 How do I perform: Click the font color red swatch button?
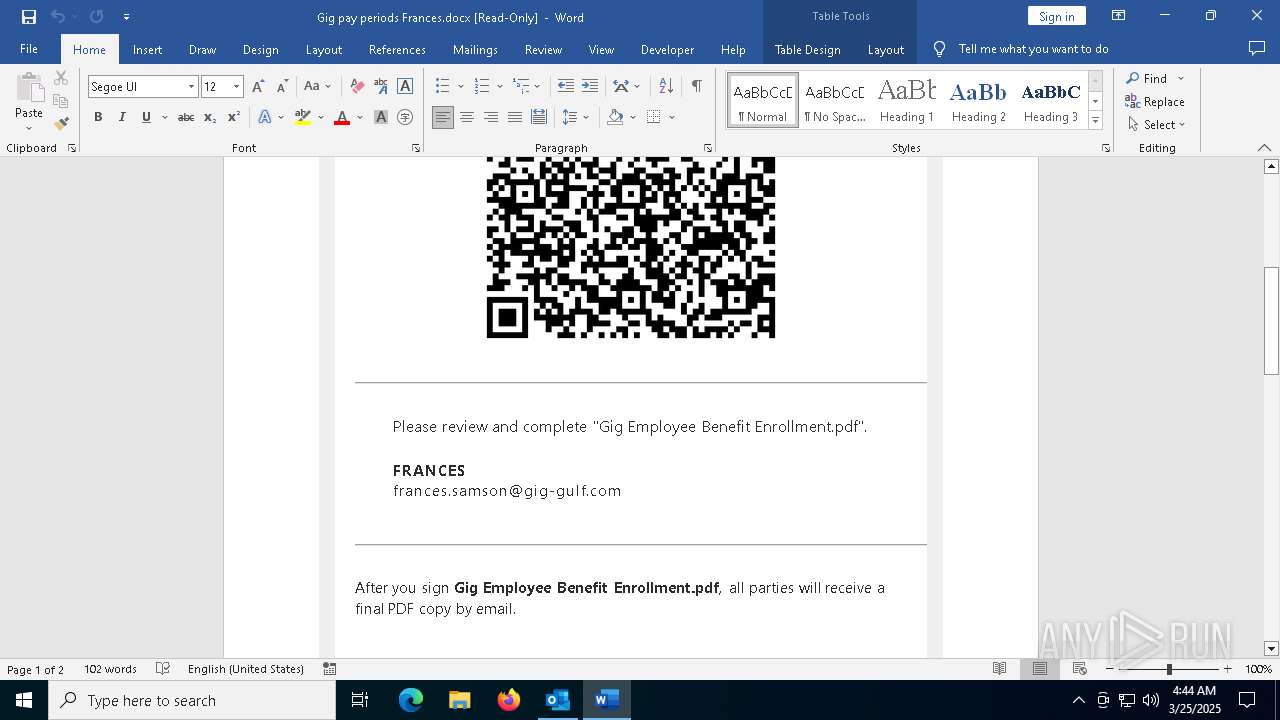[x=341, y=117]
